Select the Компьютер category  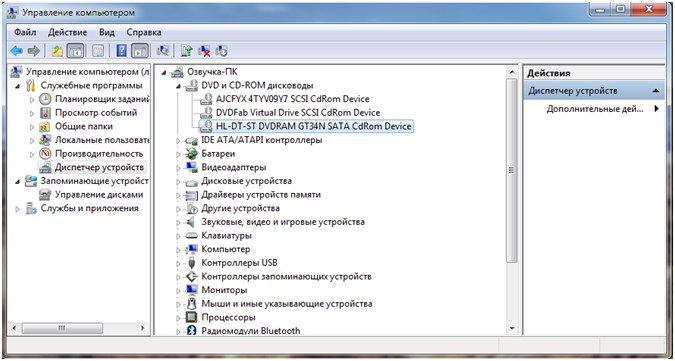click(x=226, y=249)
